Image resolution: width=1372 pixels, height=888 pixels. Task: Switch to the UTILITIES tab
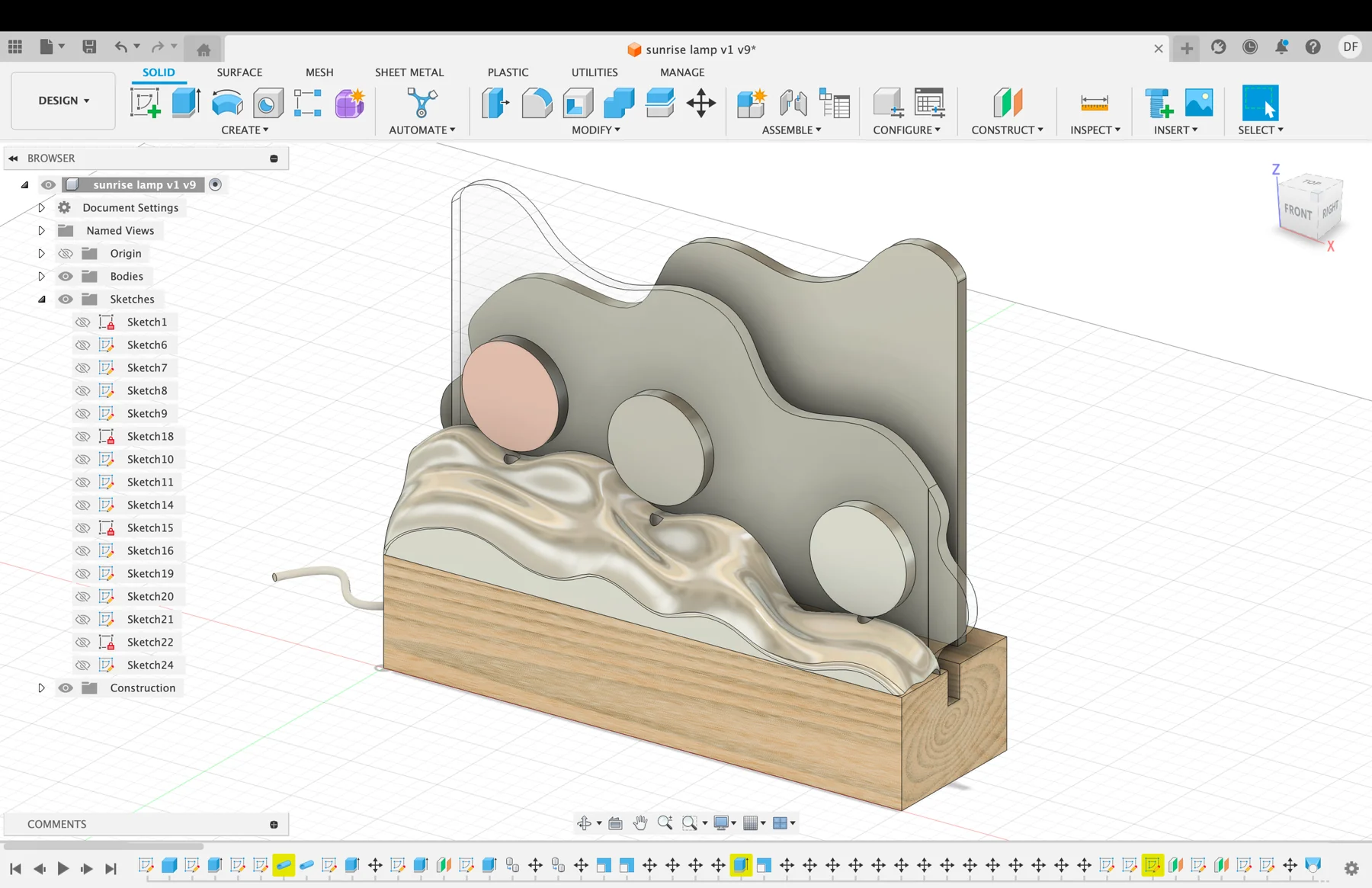(x=595, y=72)
